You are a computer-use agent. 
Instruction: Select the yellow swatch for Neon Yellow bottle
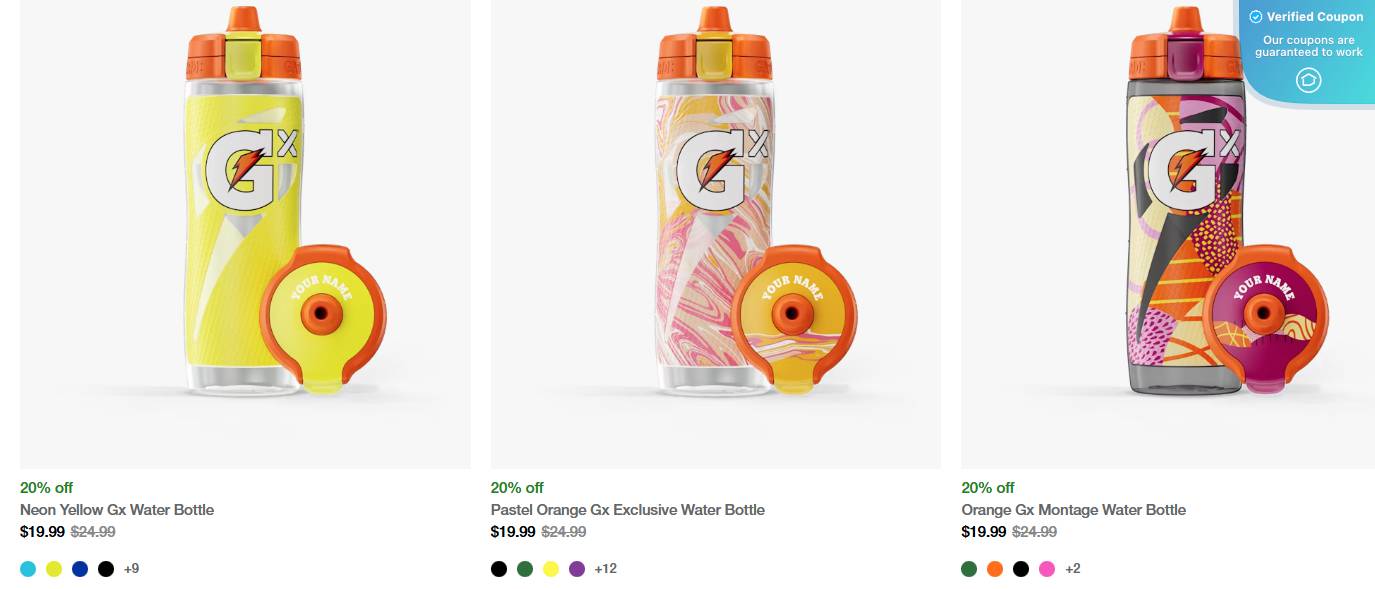tap(53, 568)
